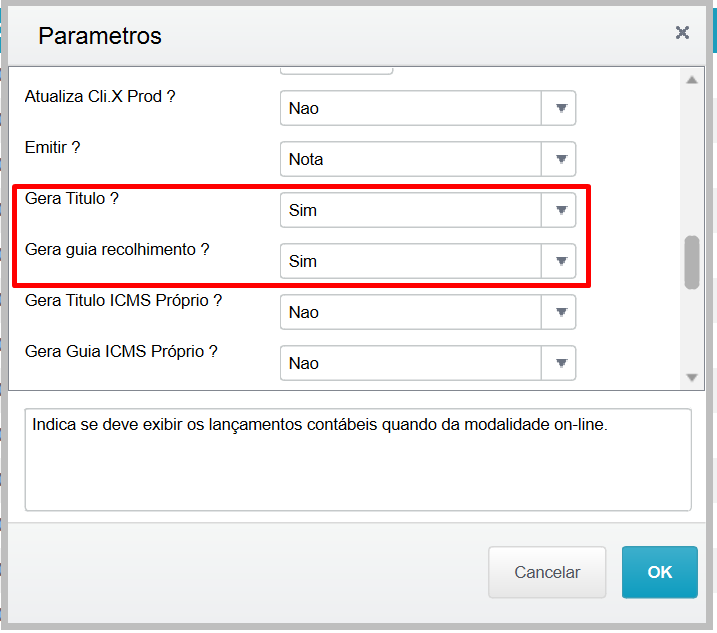Click the Atualiza Cli.X Prod field showing Nao
Image resolution: width=717 pixels, height=633 pixels.
(x=411, y=108)
